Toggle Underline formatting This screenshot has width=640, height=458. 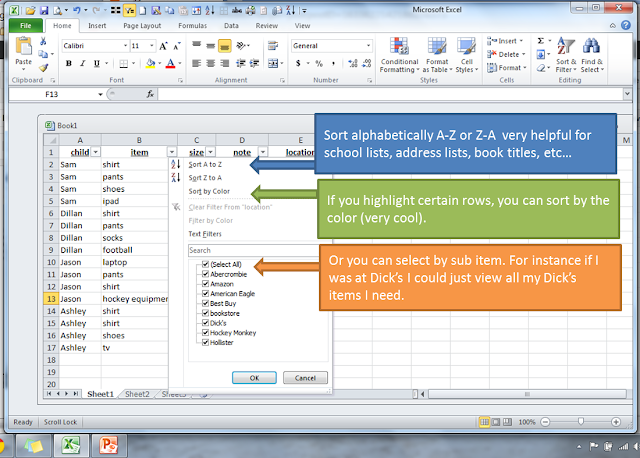tap(96, 63)
